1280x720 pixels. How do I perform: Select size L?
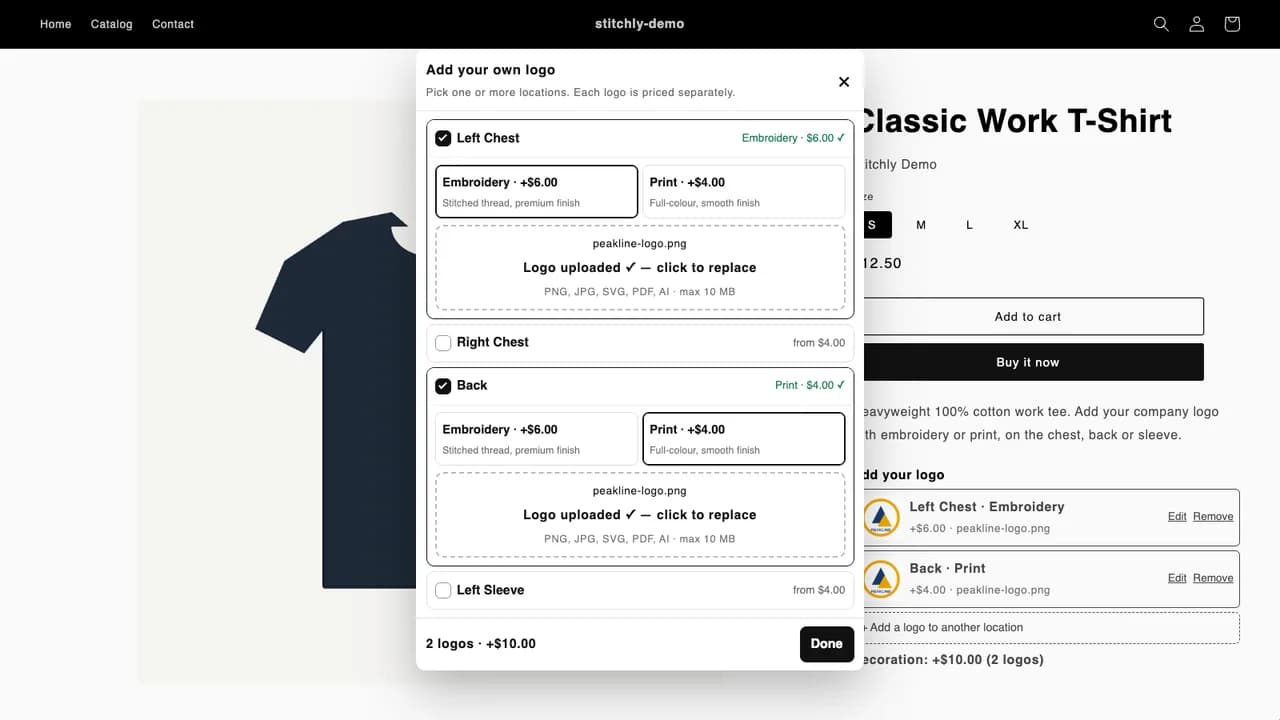[x=969, y=225]
